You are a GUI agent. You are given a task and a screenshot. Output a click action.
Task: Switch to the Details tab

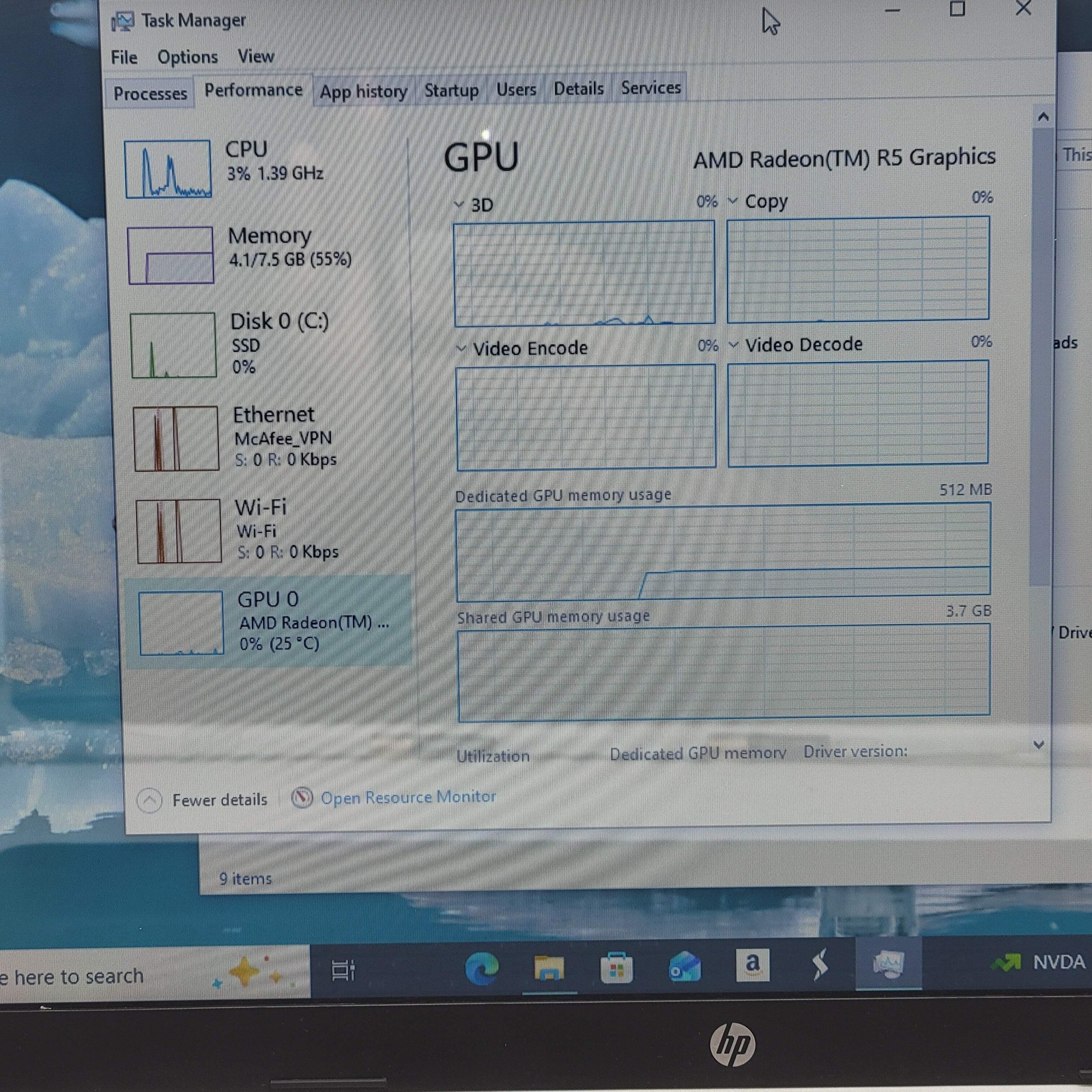click(579, 89)
